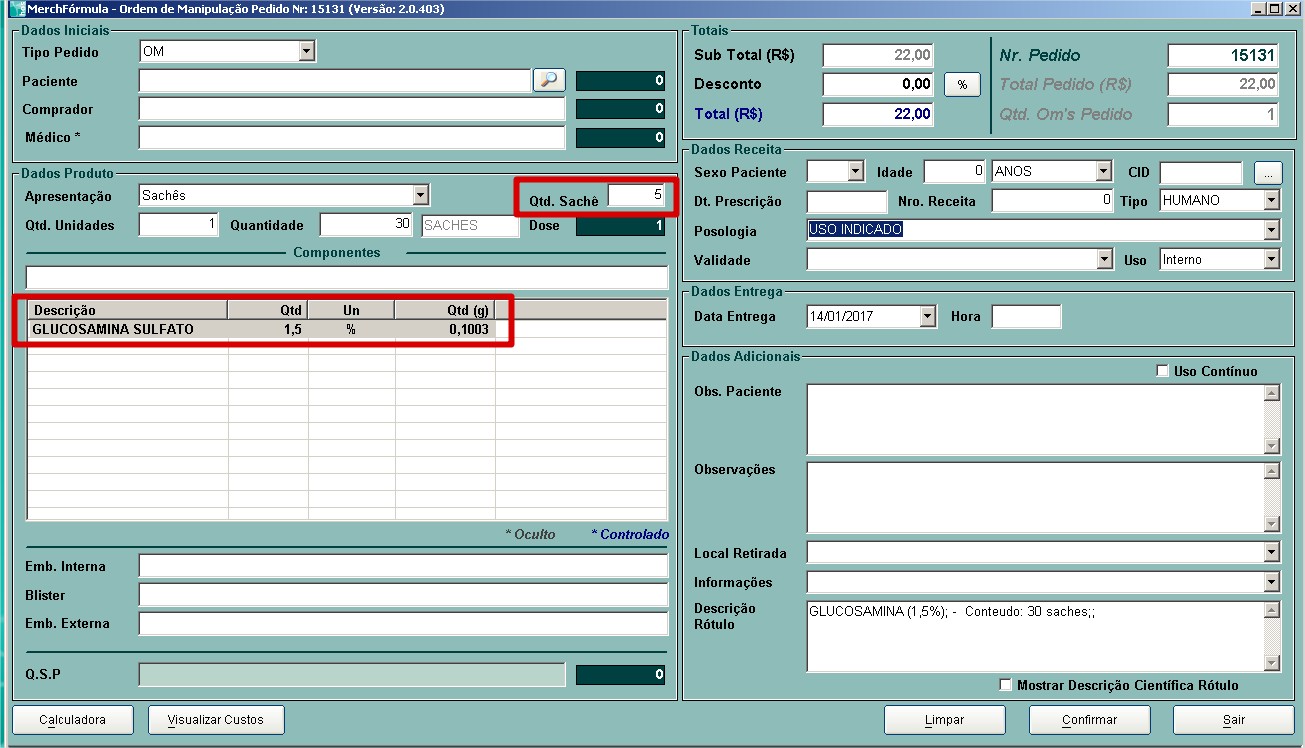Open the Data Entrega date picker
The image size is (1305, 748).
click(928, 317)
